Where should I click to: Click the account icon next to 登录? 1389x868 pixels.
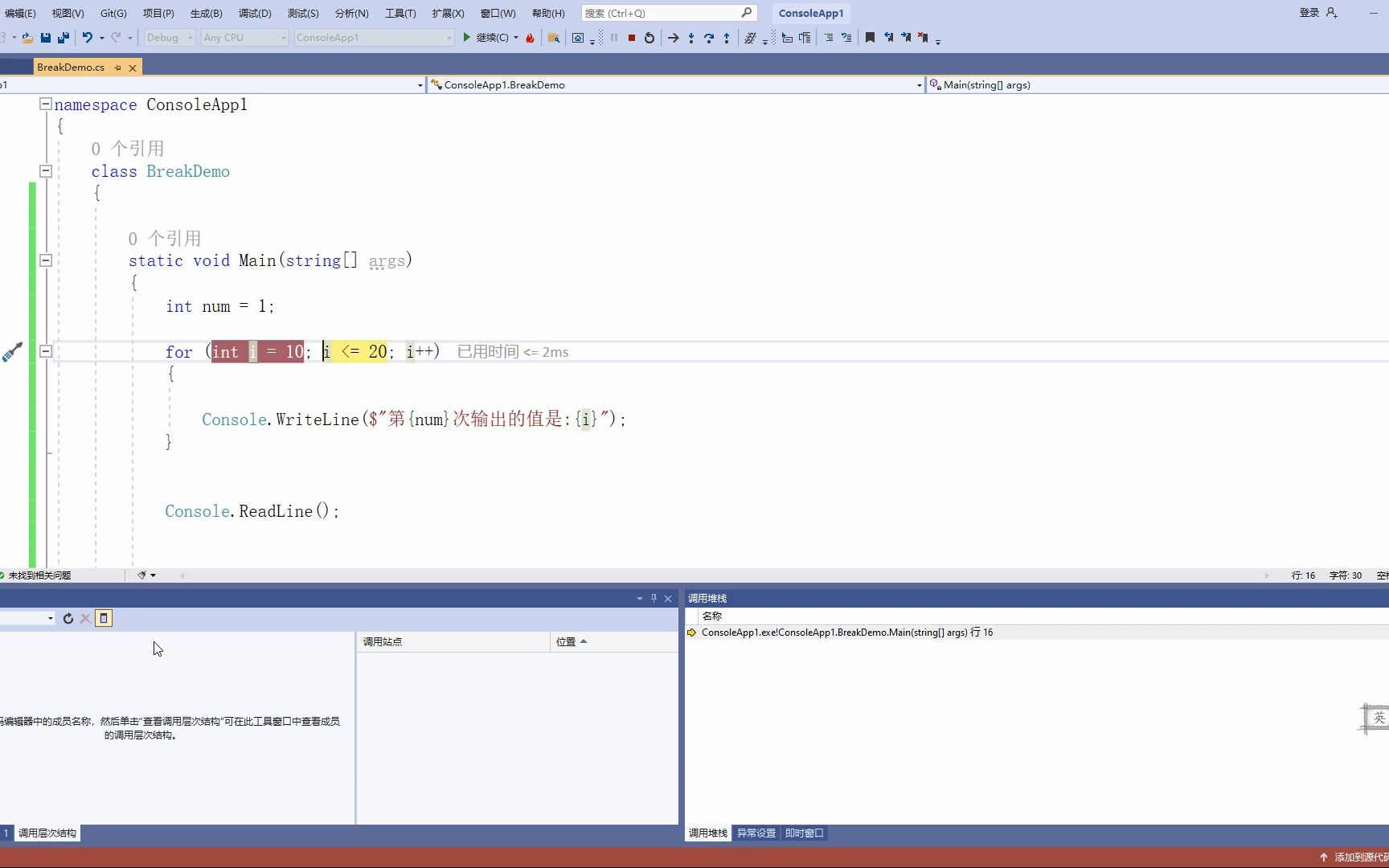(x=1332, y=13)
